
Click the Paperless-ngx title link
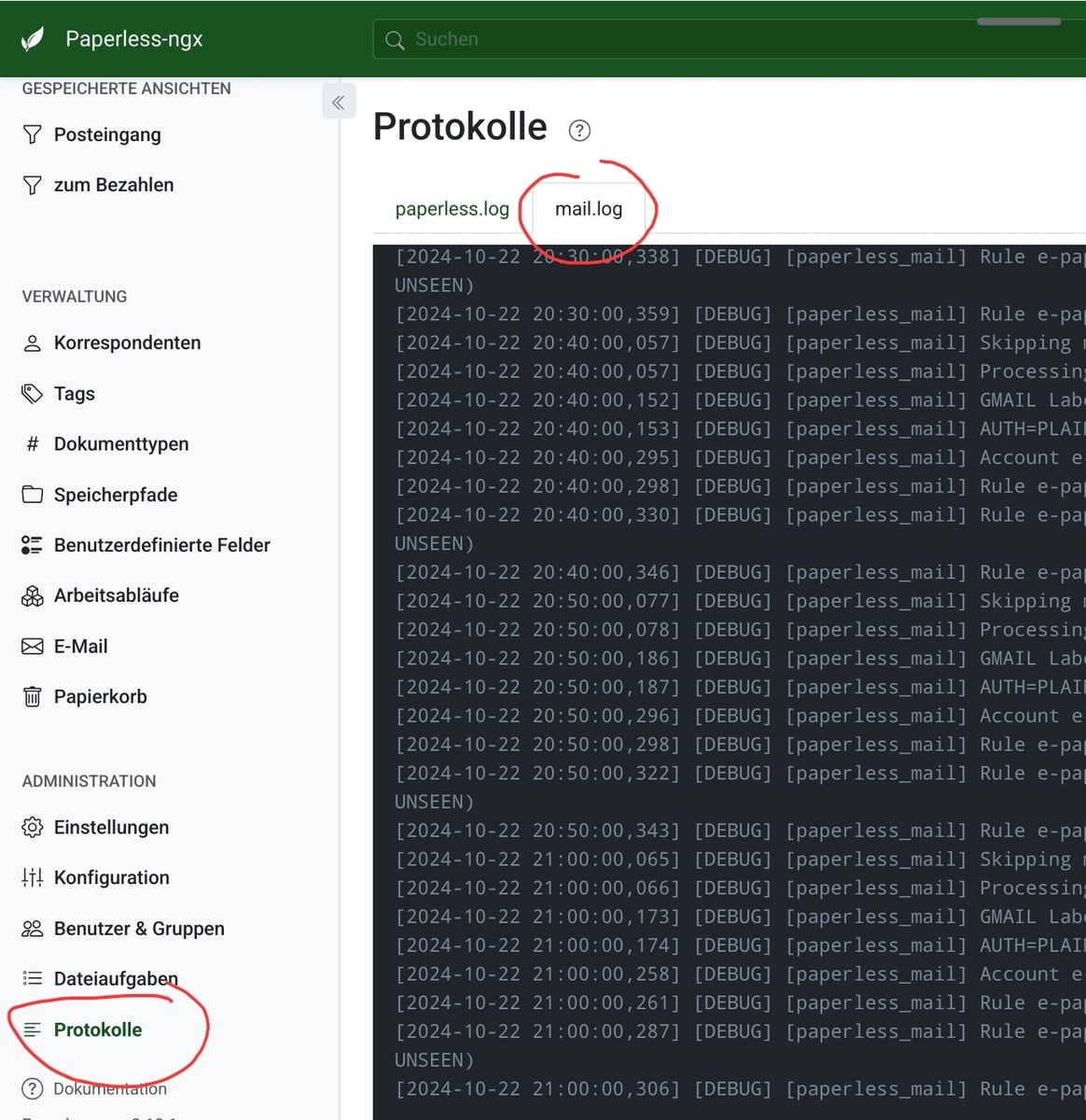pyautogui.click(x=133, y=39)
